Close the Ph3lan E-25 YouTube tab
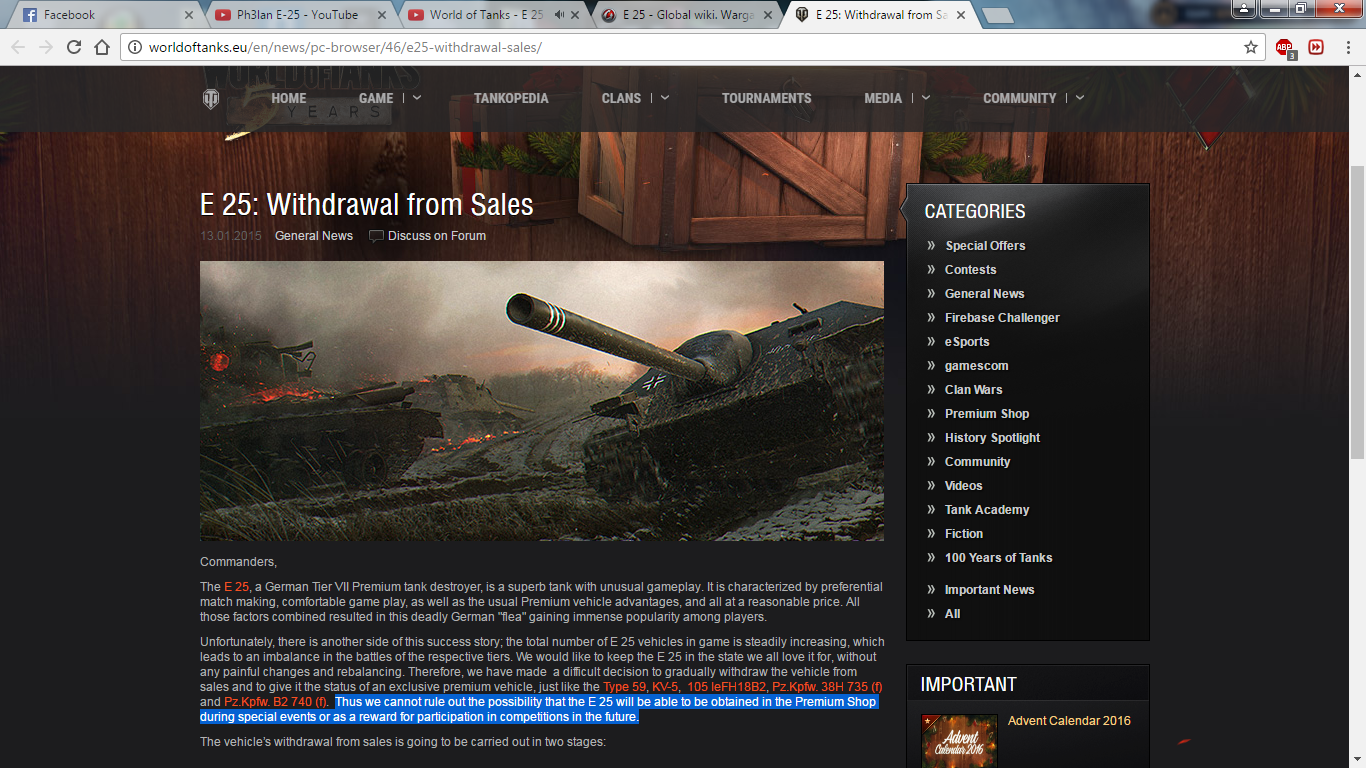 click(x=382, y=15)
